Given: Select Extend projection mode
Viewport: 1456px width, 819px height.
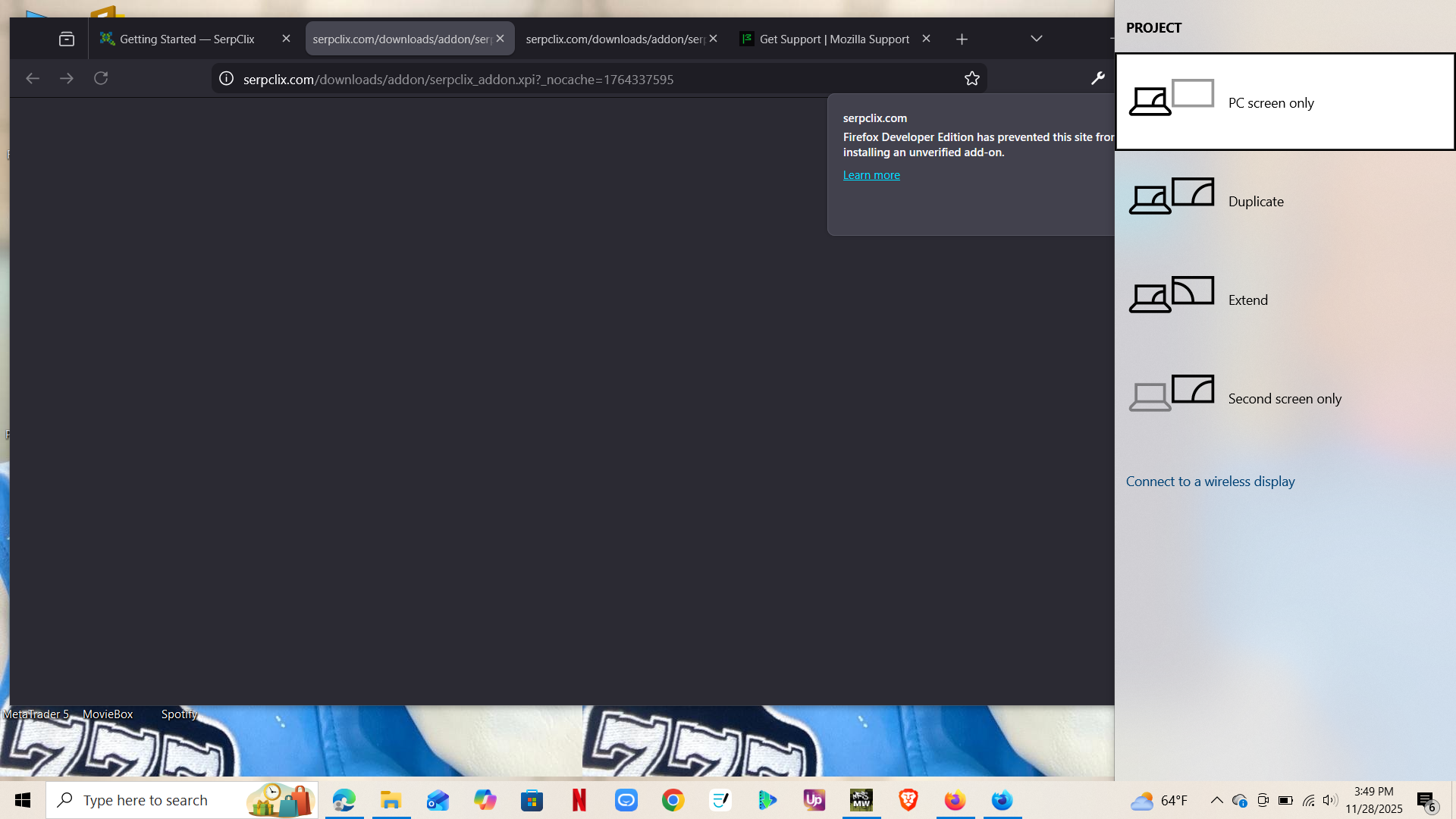Looking at the screenshot, I should tap(1247, 300).
